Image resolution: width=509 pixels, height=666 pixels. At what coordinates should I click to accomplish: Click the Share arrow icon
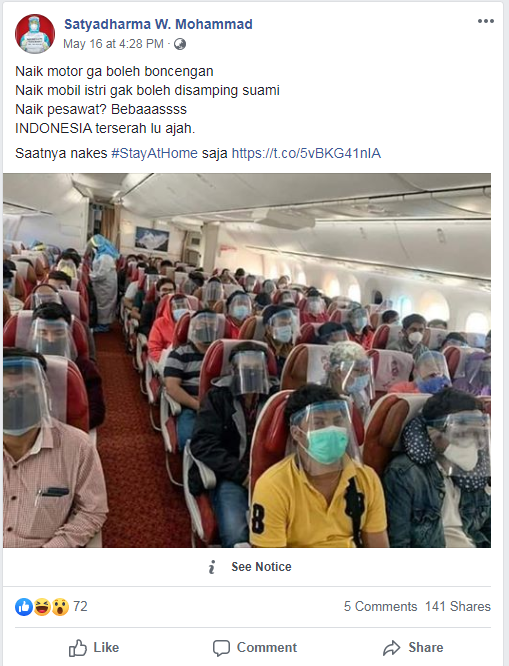pos(391,648)
